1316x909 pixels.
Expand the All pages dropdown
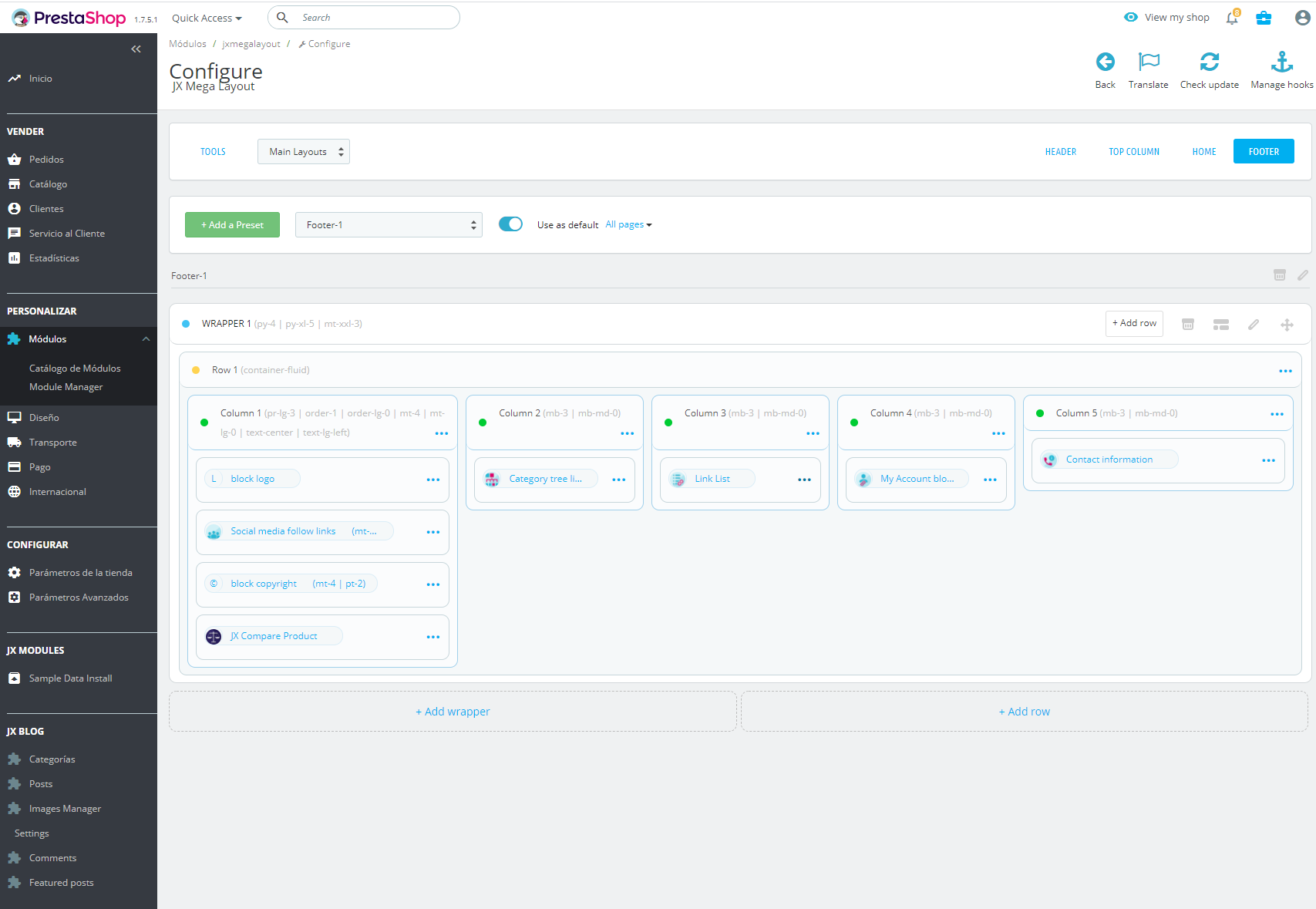coord(628,224)
